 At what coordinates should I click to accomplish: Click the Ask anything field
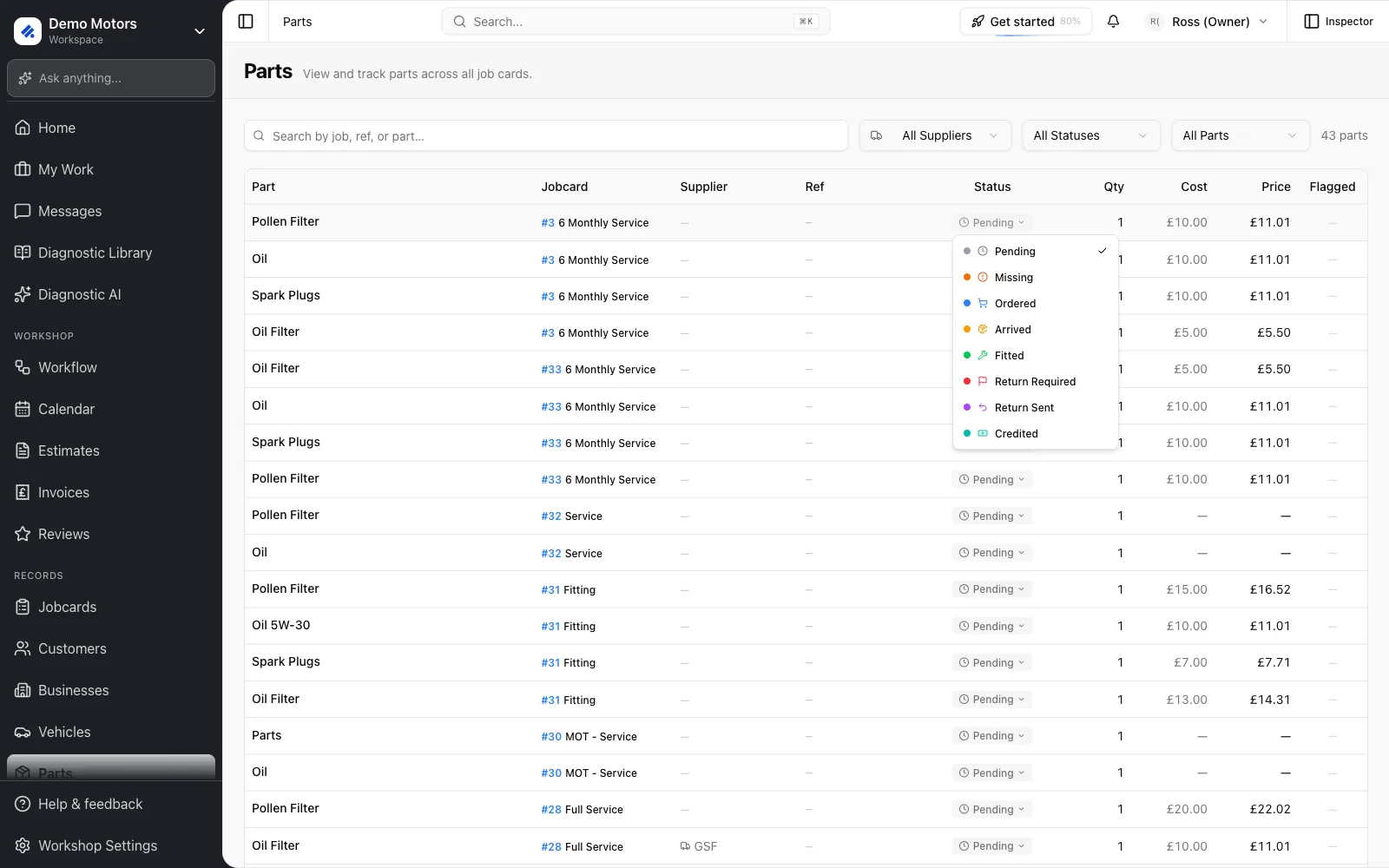[111, 78]
